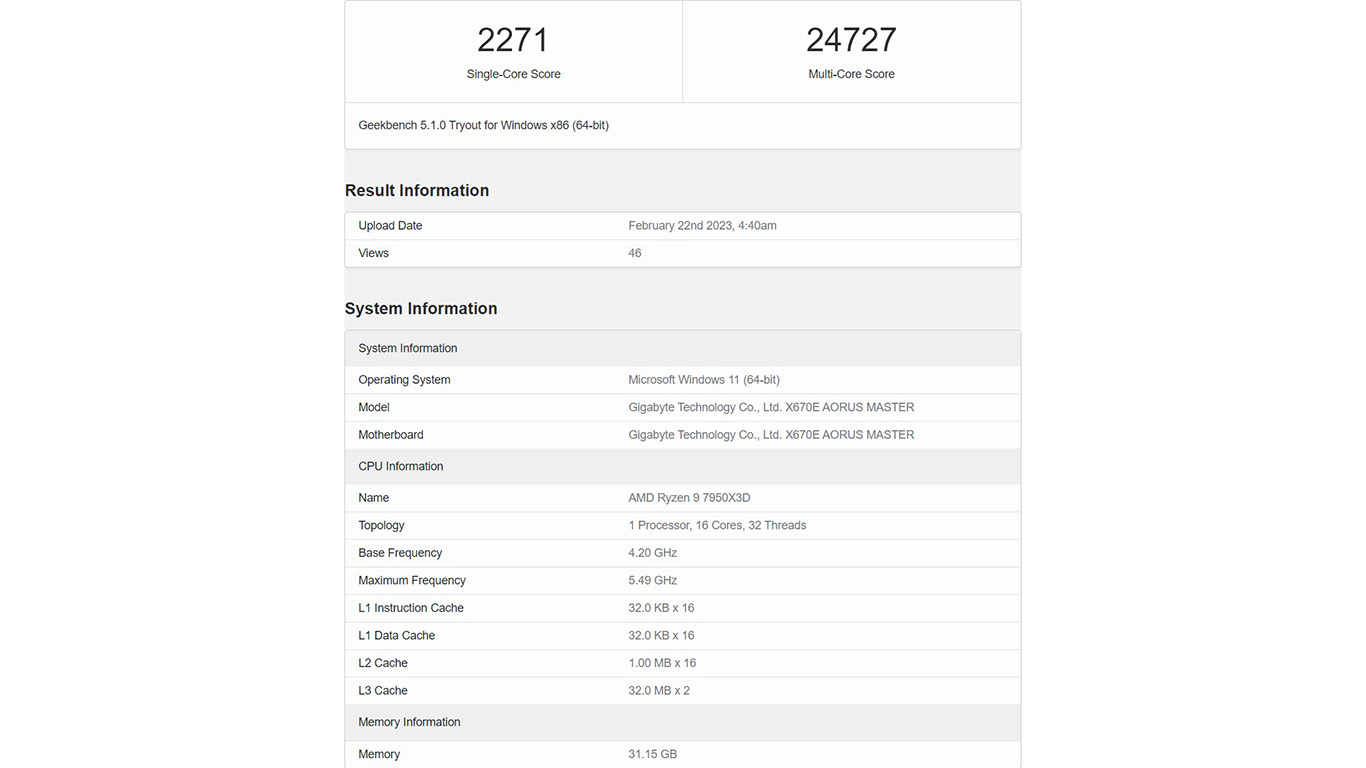This screenshot has height=768, width=1366.
Task: Click the Base Frequency label
Action: [400, 553]
